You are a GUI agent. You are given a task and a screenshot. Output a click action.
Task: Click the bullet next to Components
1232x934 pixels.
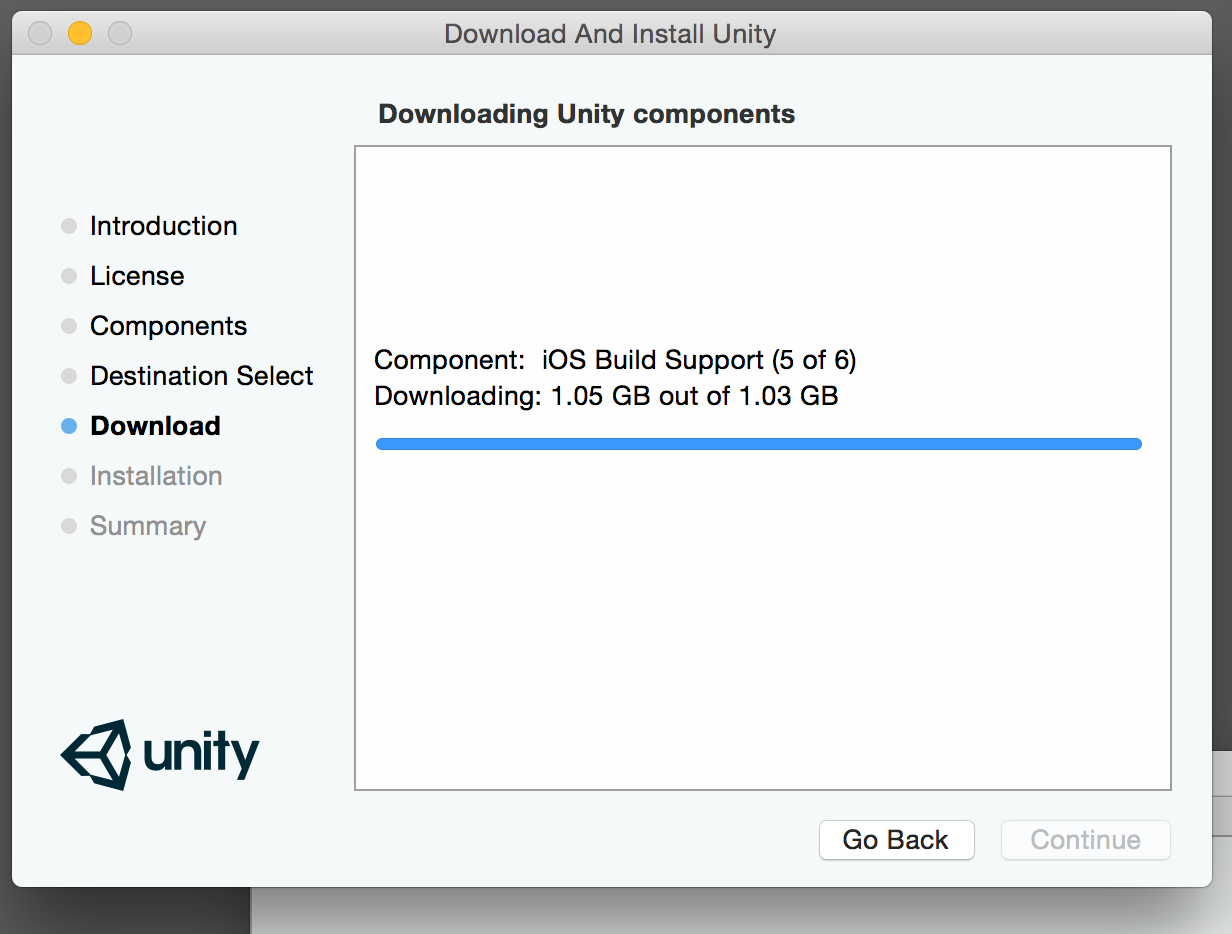(x=69, y=326)
